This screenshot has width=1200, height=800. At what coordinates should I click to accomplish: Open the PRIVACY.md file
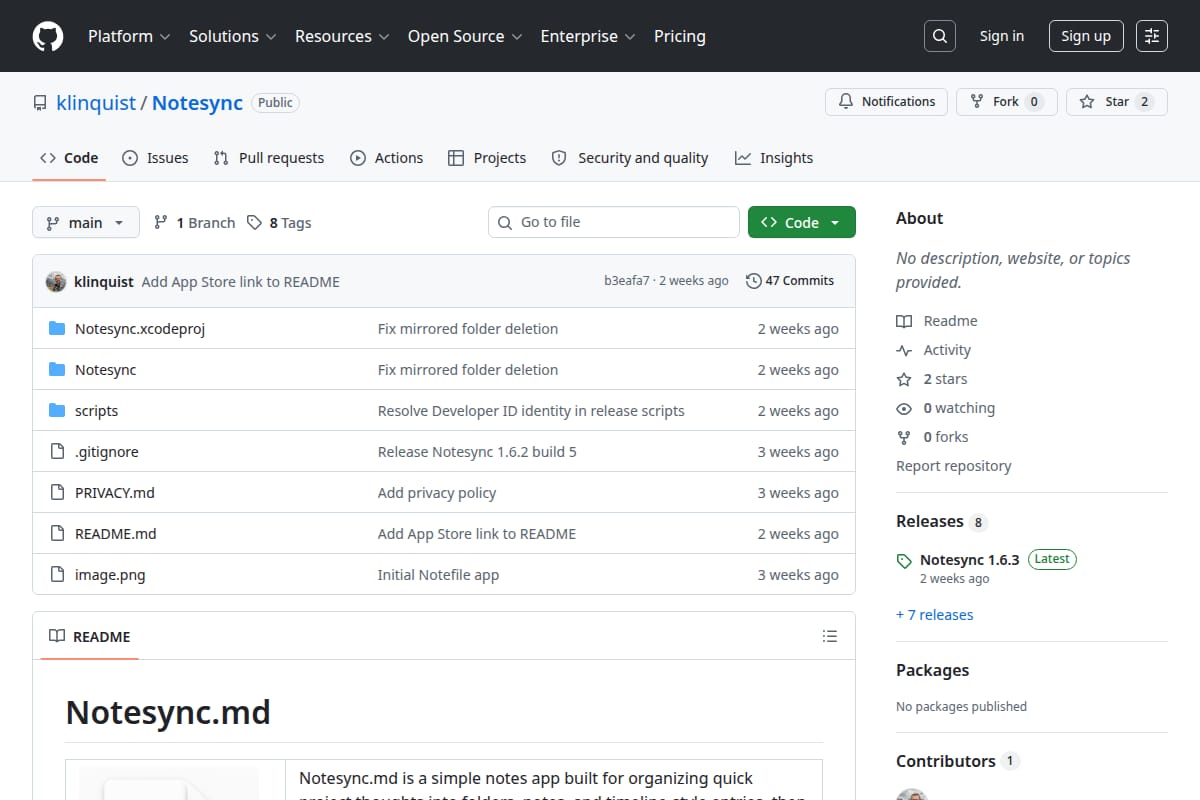click(x=115, y=493)
